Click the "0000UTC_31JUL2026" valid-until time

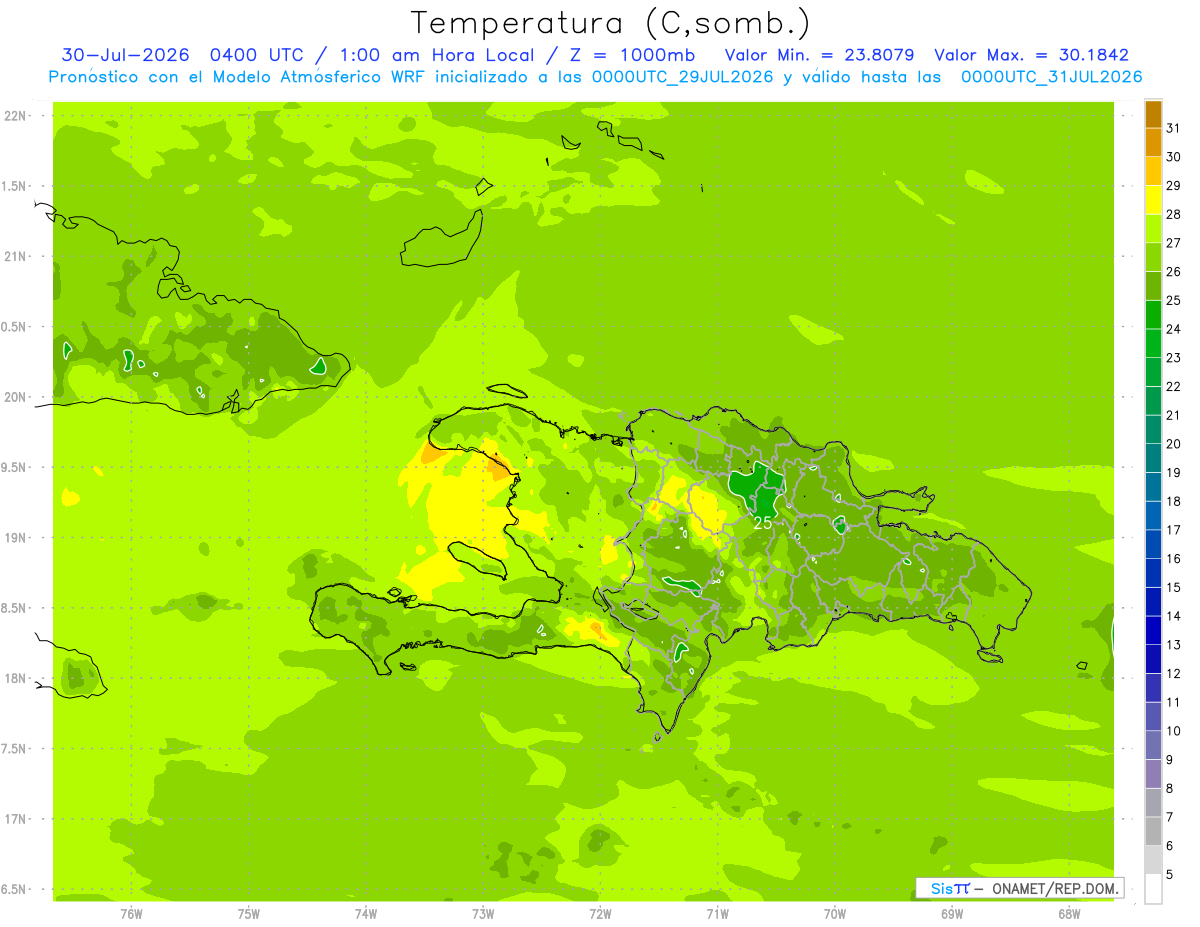[x=1051, y=77]
